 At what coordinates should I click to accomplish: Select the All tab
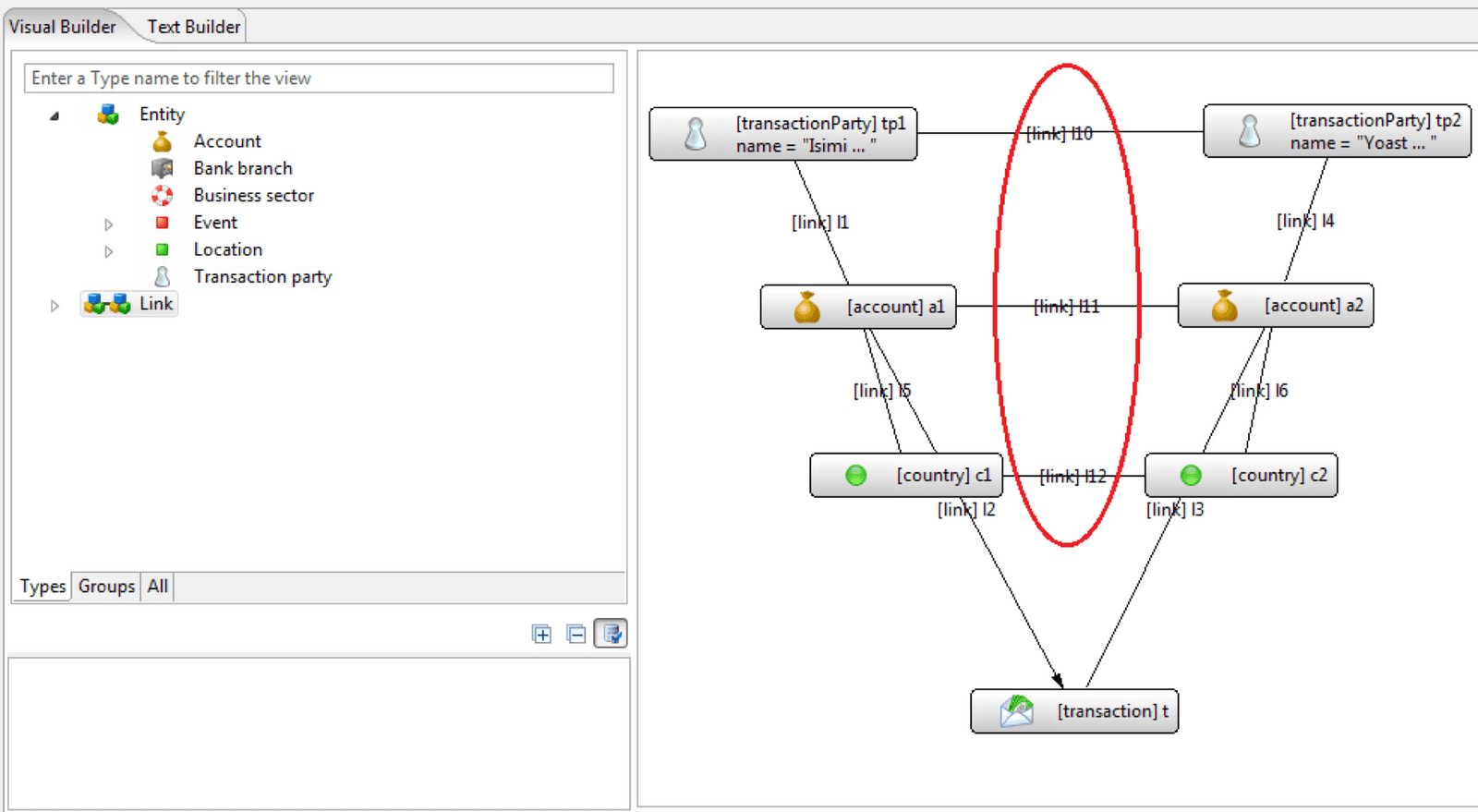tap(158, 586)
